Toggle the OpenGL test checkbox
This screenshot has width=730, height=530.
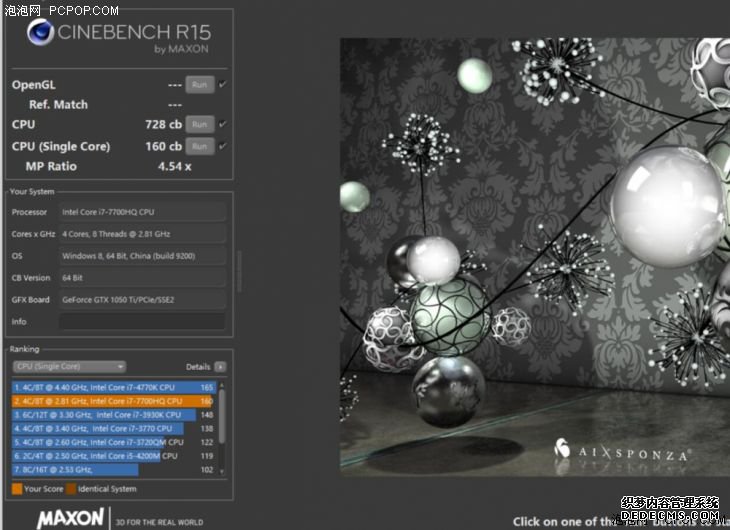[223, 84]
